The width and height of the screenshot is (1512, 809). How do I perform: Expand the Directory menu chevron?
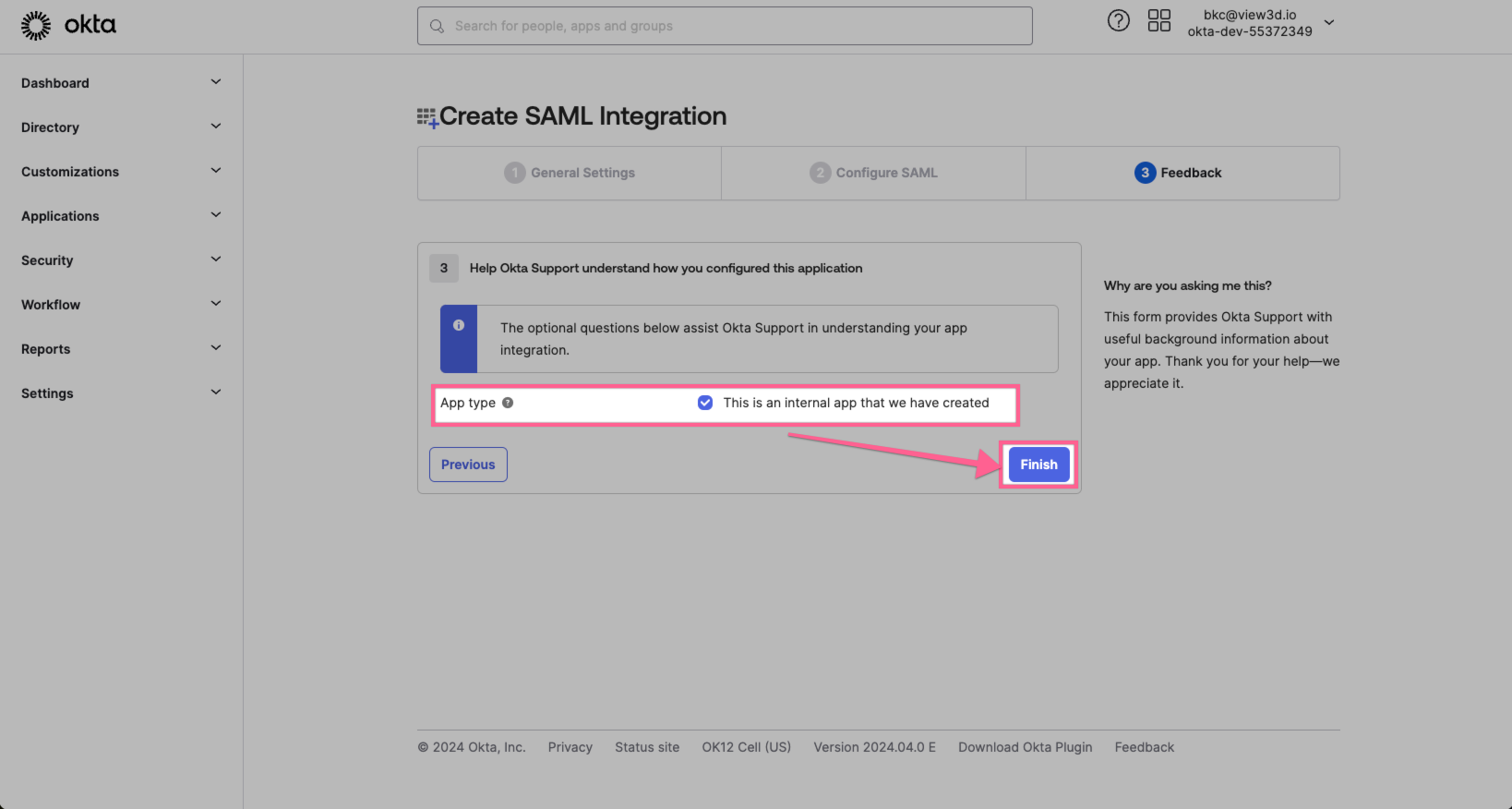(x=216, y=127)
